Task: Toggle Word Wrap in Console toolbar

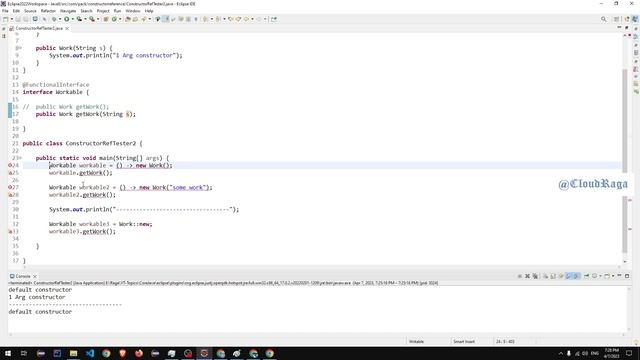Action: [x=561, y=276]
